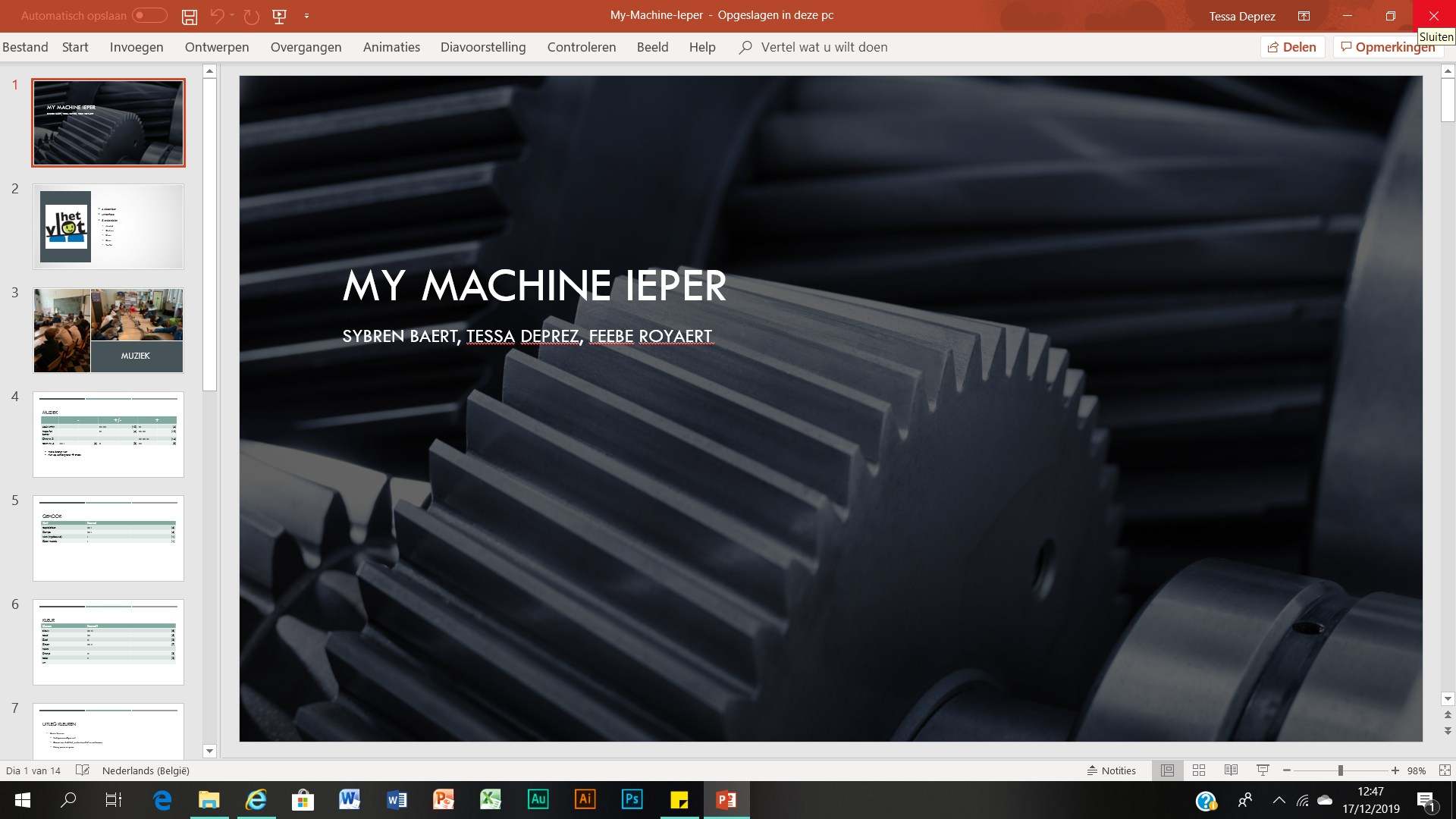Select slide 1 thumbnail
The height and width of the screenshot is (819, 1456).
(x=108, y=123)
